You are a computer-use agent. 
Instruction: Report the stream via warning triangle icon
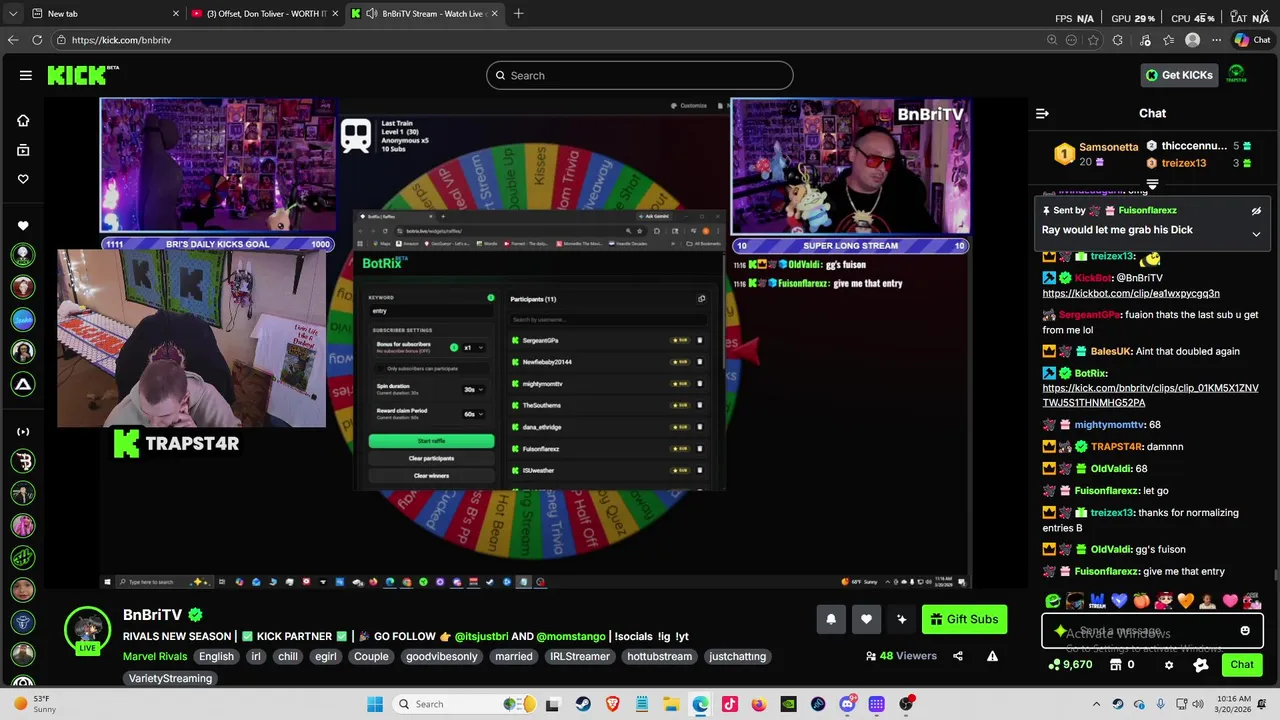[x=992, y=656]
